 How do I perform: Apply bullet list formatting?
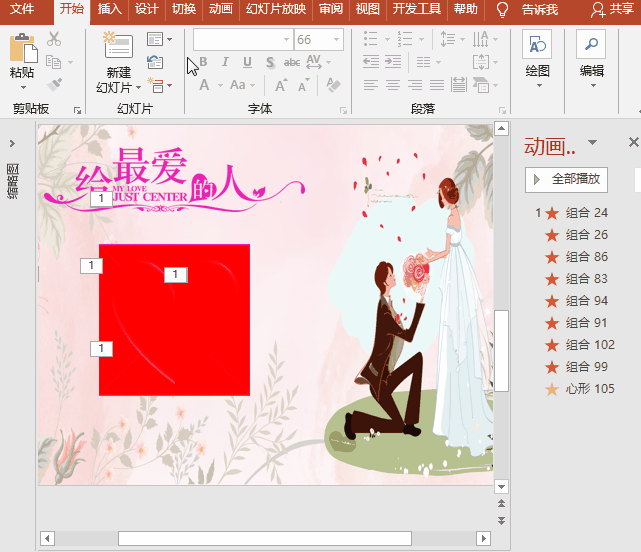click(371, 39)
